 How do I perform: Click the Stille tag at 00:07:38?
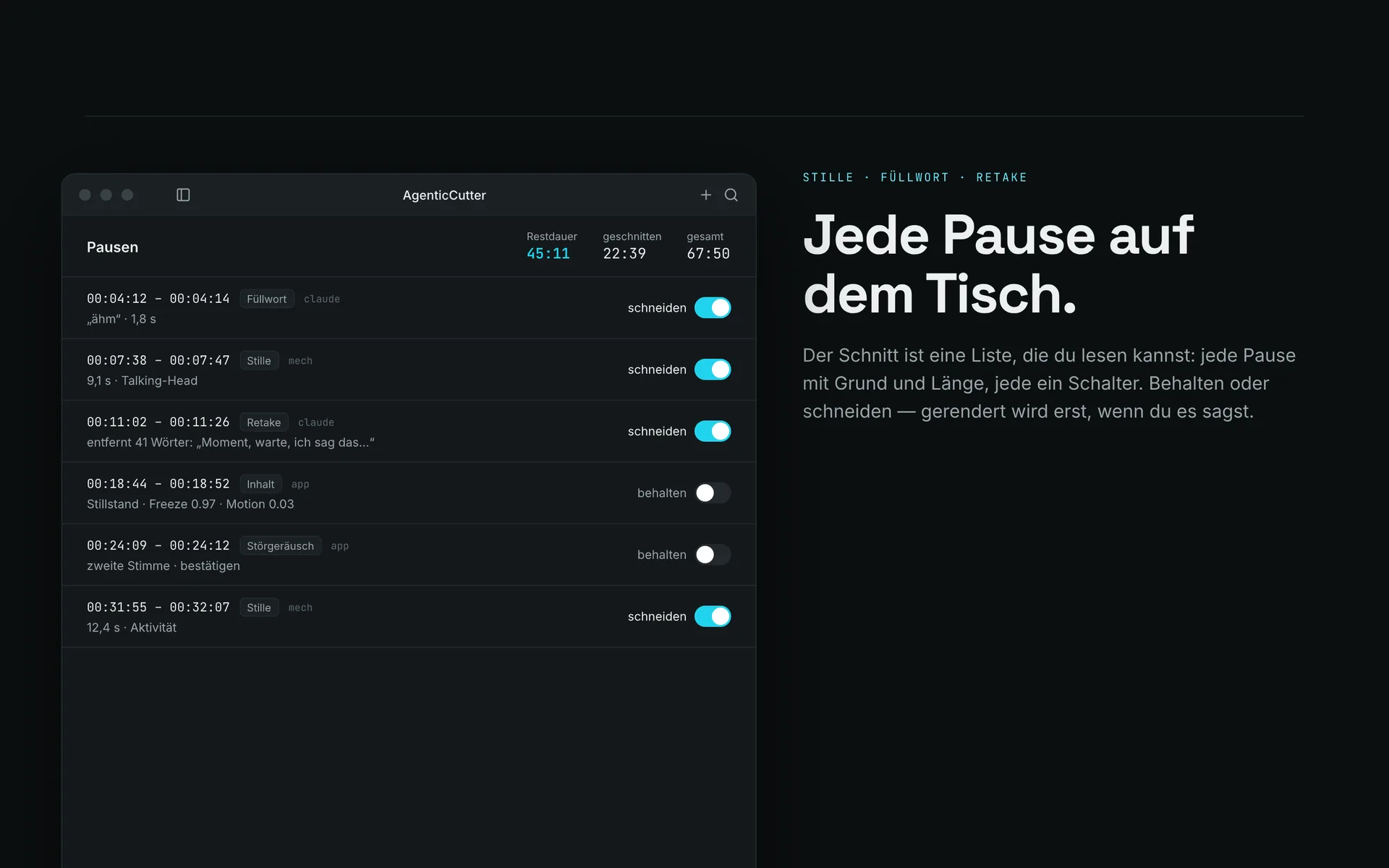[259, 361]
